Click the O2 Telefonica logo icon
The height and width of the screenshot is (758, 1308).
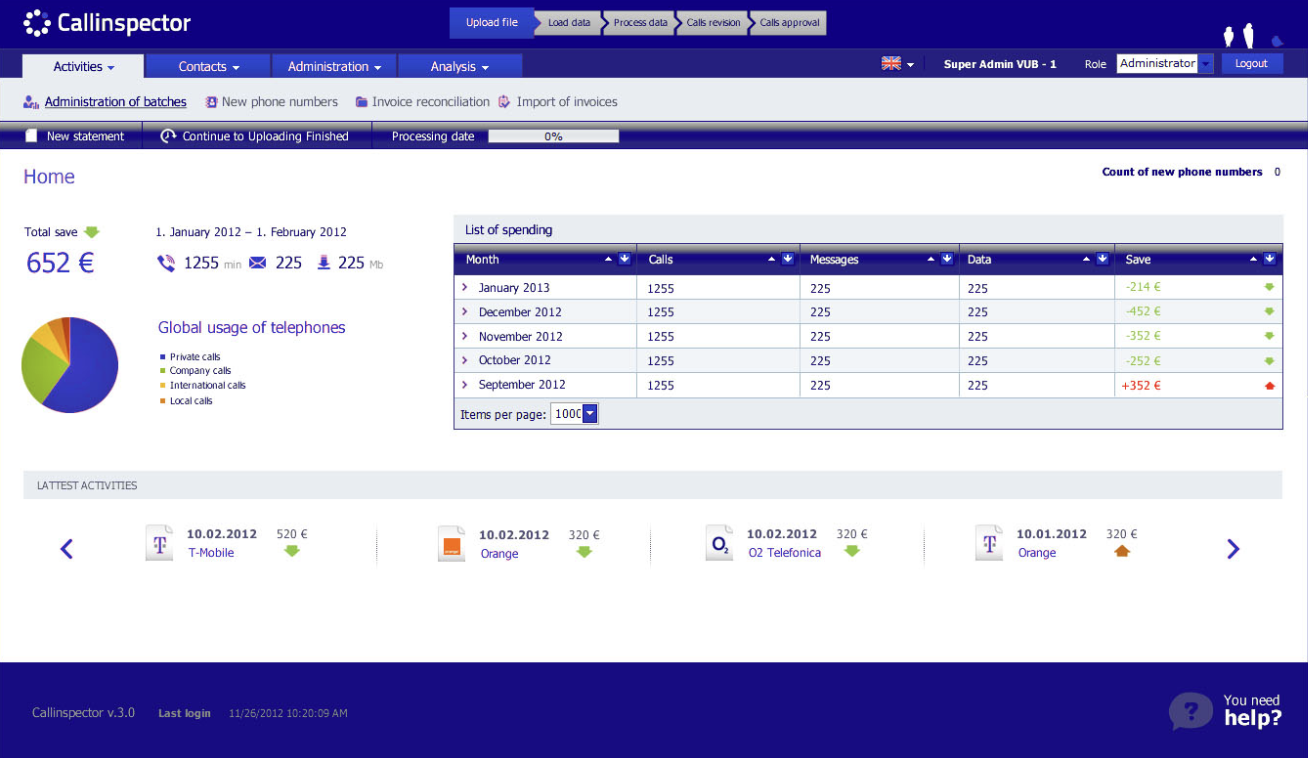click(x=719, y=543)
